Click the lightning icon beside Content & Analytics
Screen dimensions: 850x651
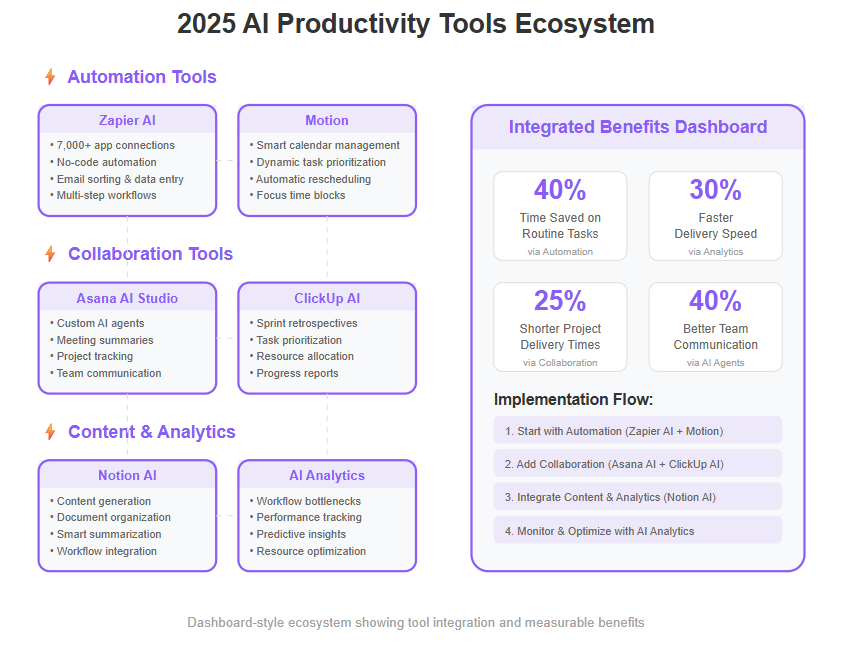pyautogui.click(x=50, y=431)
